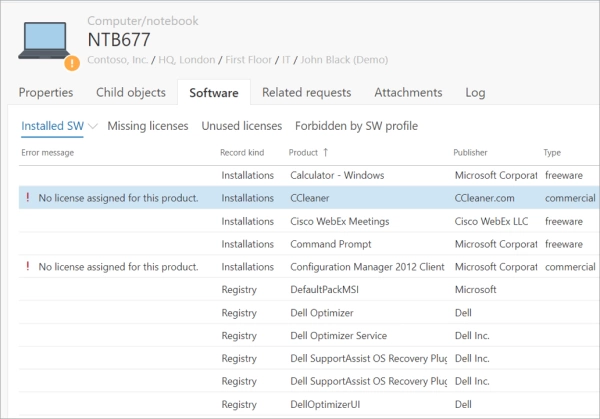
Task: Select the Dell Optimizer registry row
Action: click(309, 313)
